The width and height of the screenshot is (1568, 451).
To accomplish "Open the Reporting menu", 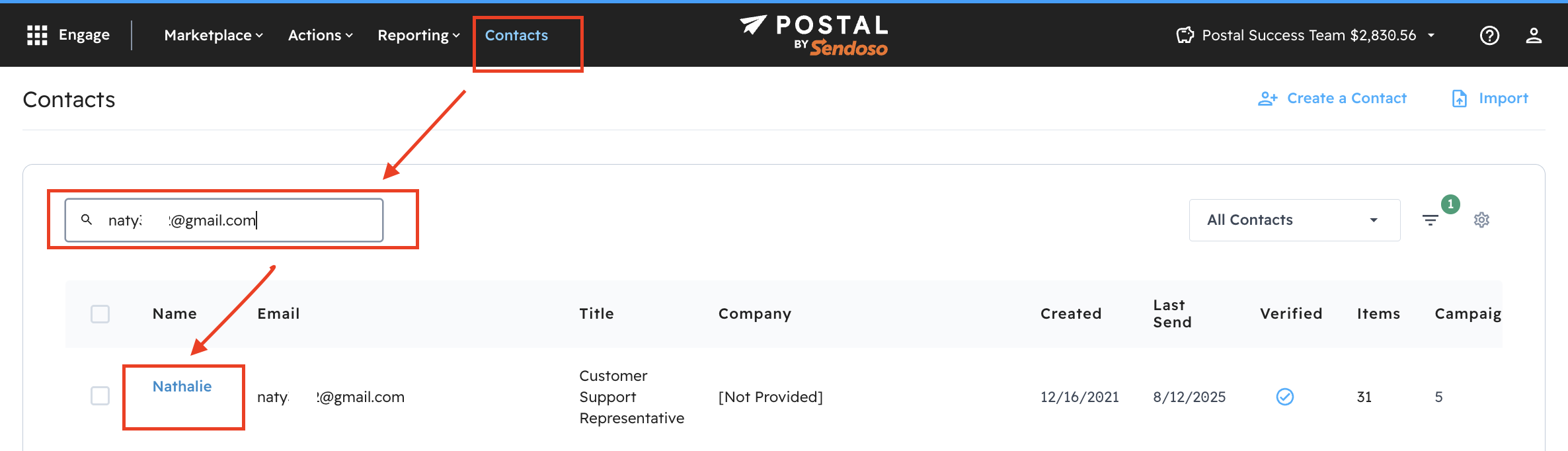I will pyautogui.click(x=418, y=35).
